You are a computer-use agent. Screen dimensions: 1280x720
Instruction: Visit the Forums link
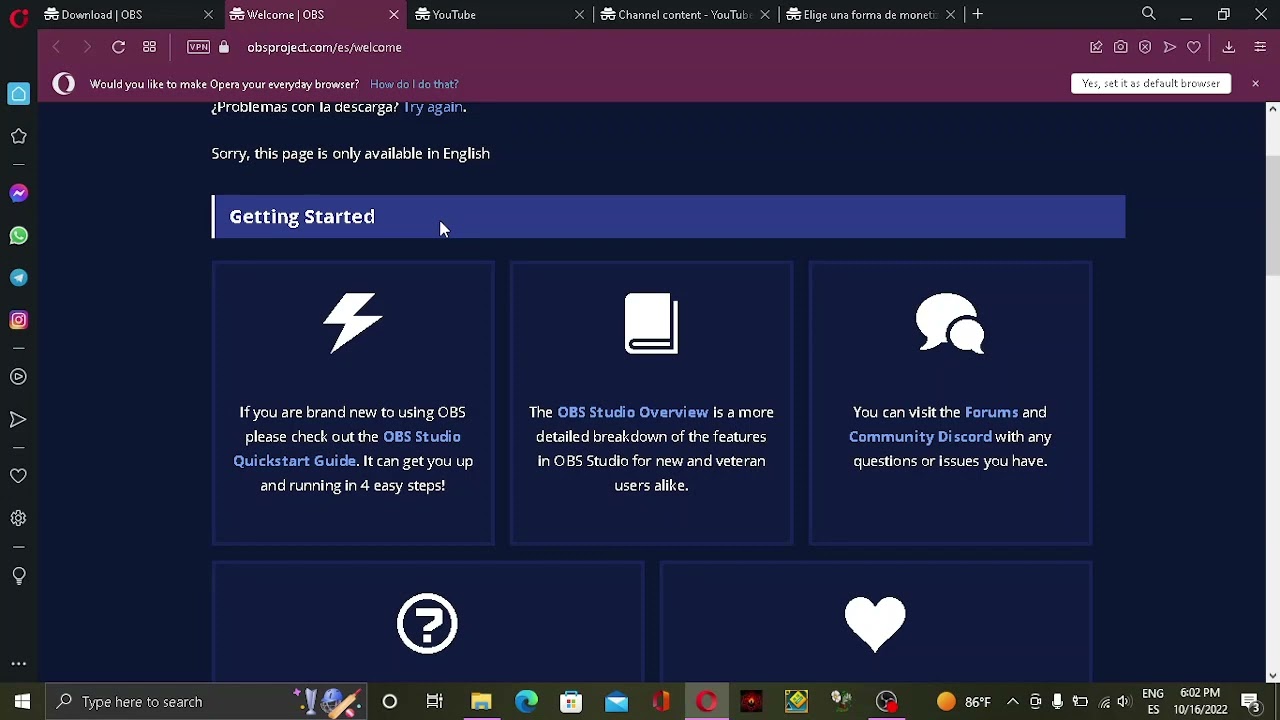[991, 412]
